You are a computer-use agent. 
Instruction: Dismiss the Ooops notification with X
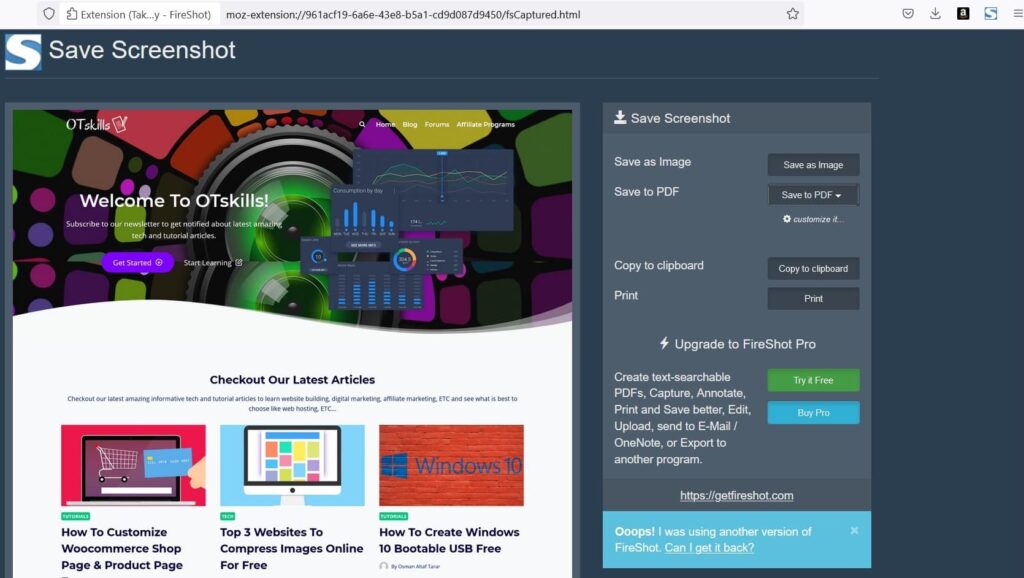(854, 531)
